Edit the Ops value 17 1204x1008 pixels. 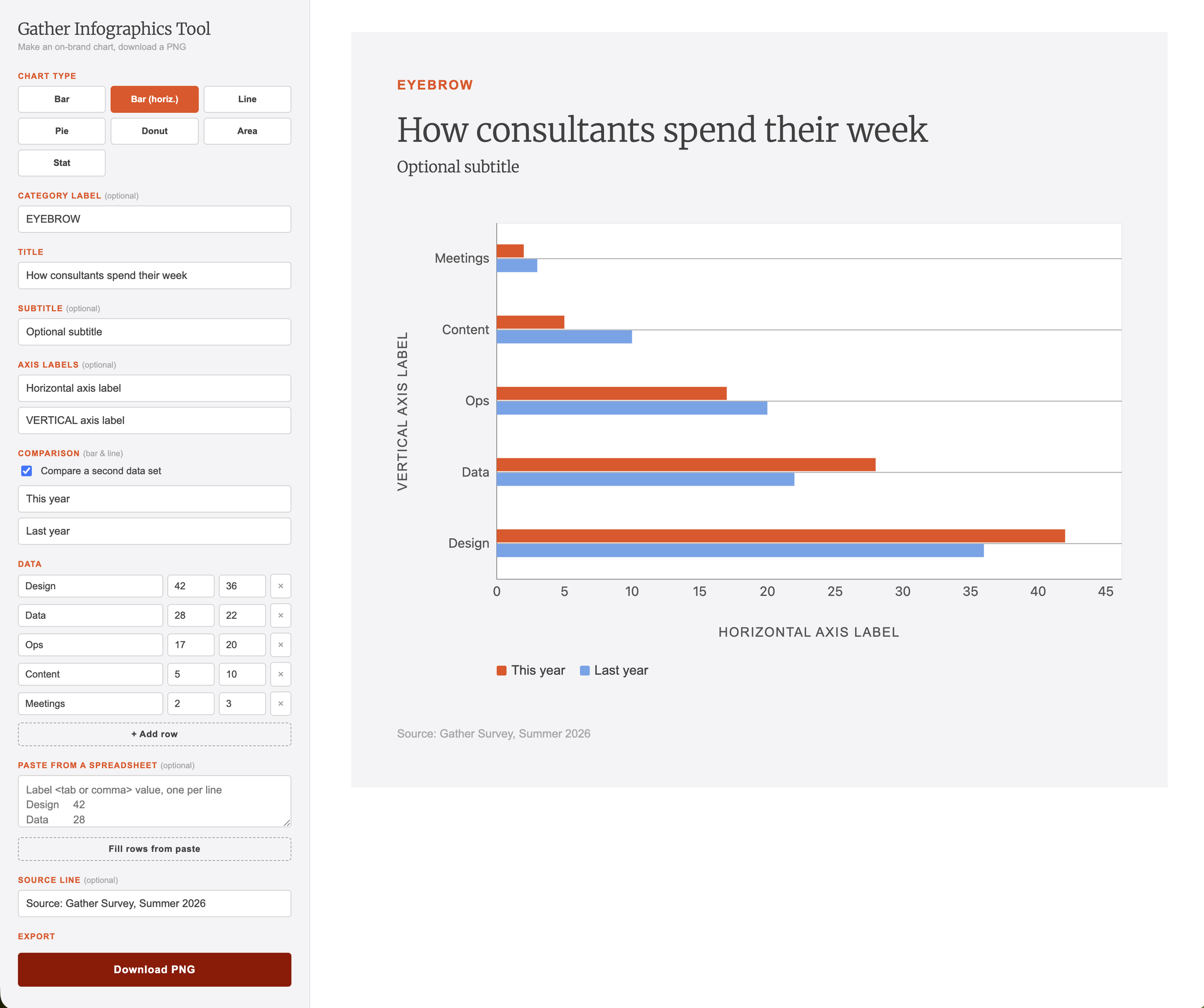click(x=191, y=645)
